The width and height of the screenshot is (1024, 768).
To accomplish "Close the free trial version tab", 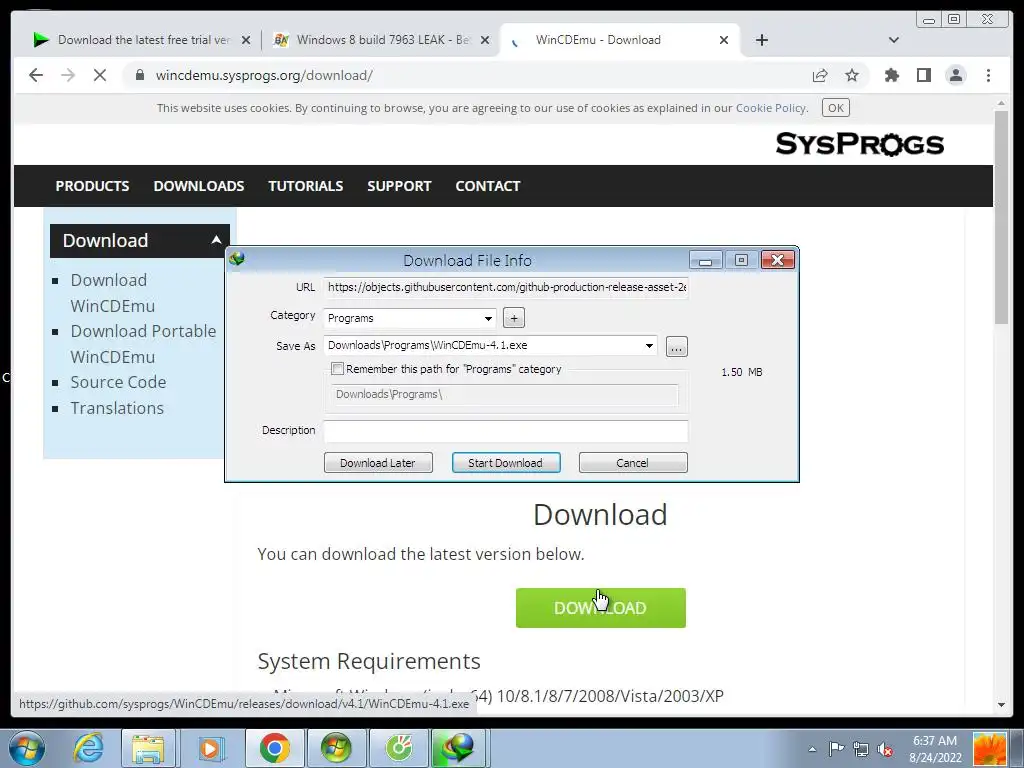I will [x=246, y=40].
